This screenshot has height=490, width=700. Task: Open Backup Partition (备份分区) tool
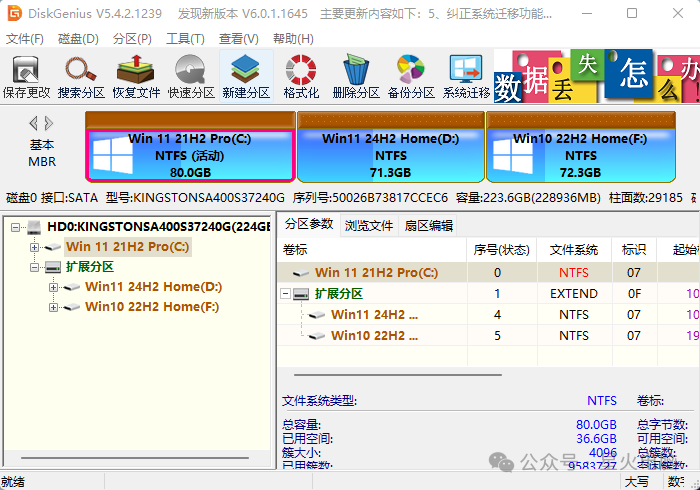[x=411, y=76]
